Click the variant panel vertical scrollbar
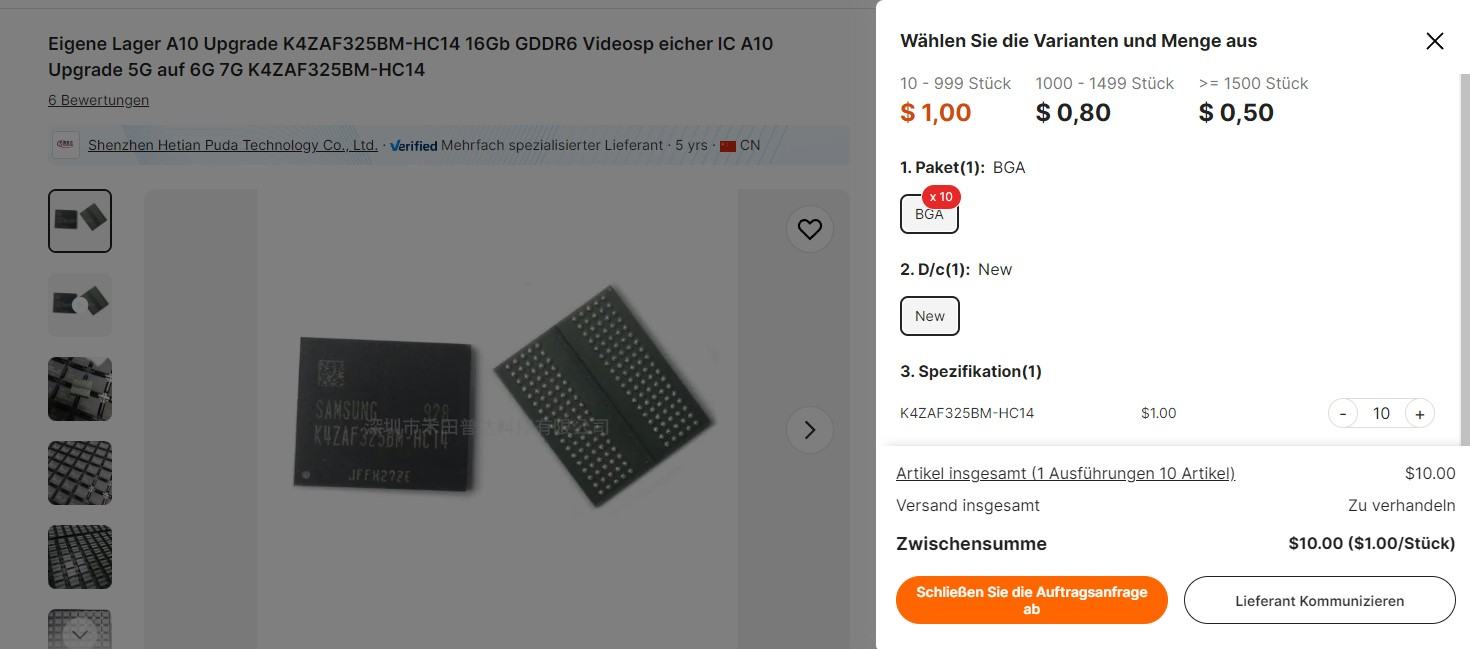The image size is (1470, 649). (x=1465, y=260)
